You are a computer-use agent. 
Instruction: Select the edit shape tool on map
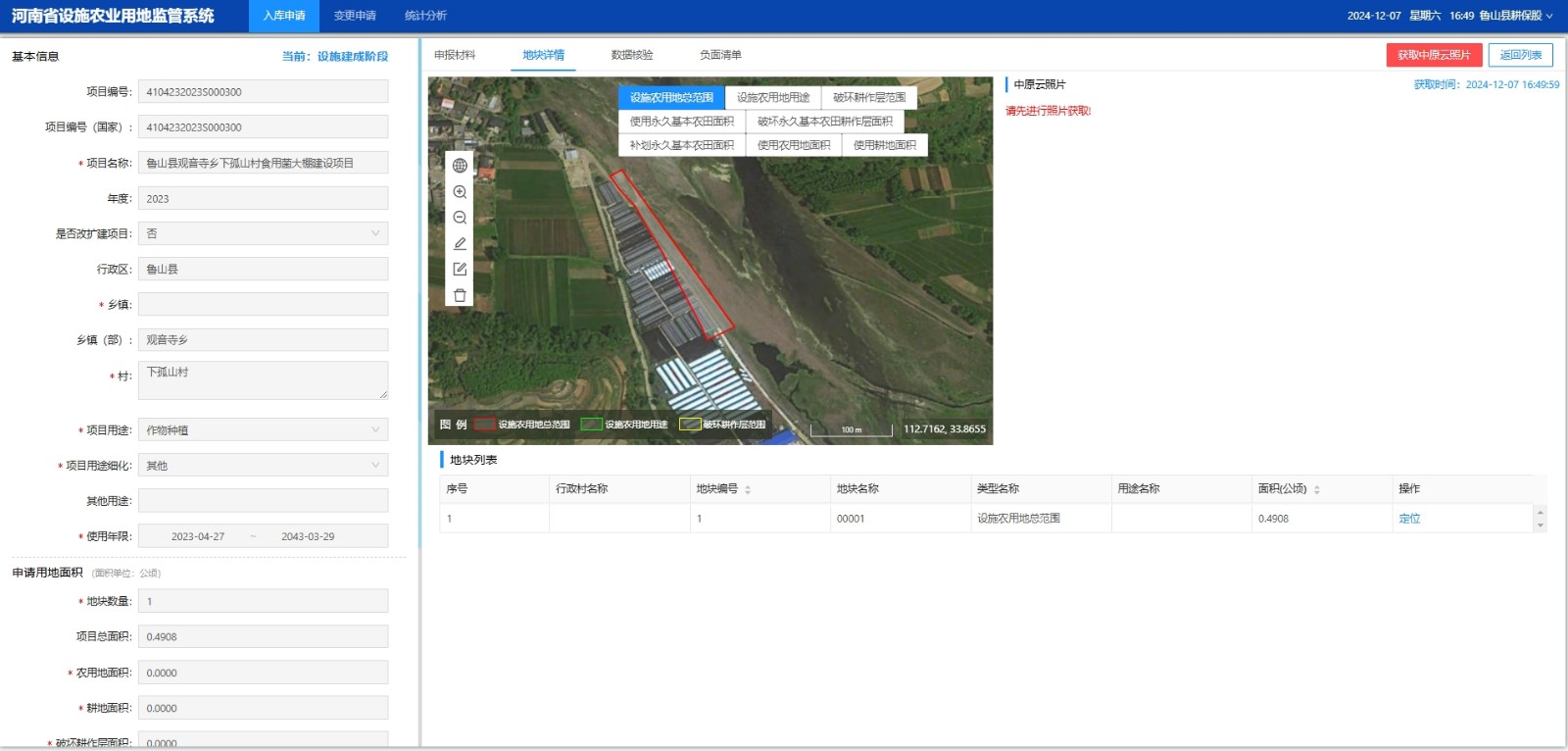(460, 269)
